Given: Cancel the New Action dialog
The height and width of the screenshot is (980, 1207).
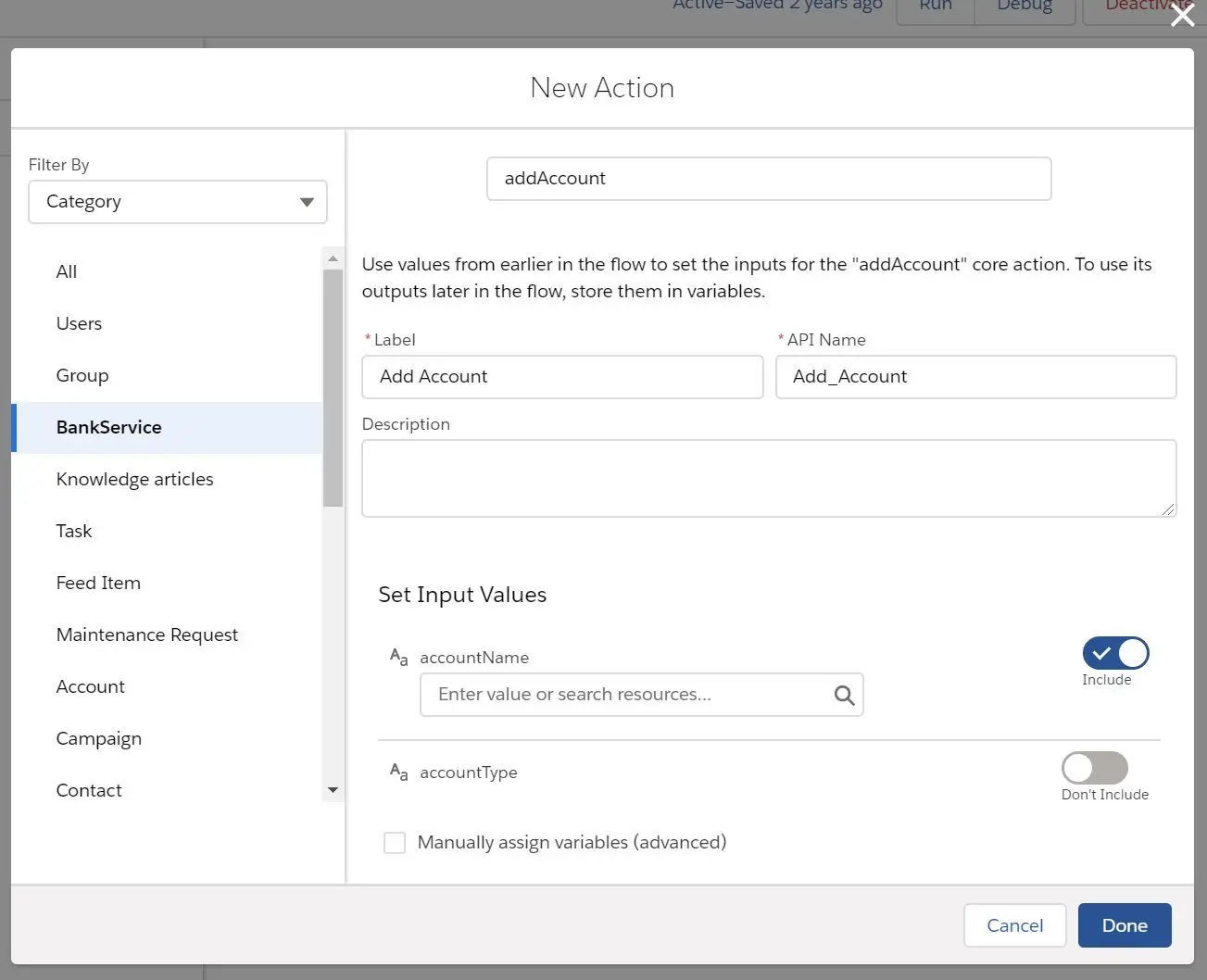Looking at the screenshot, I should tap(1014, 925).
